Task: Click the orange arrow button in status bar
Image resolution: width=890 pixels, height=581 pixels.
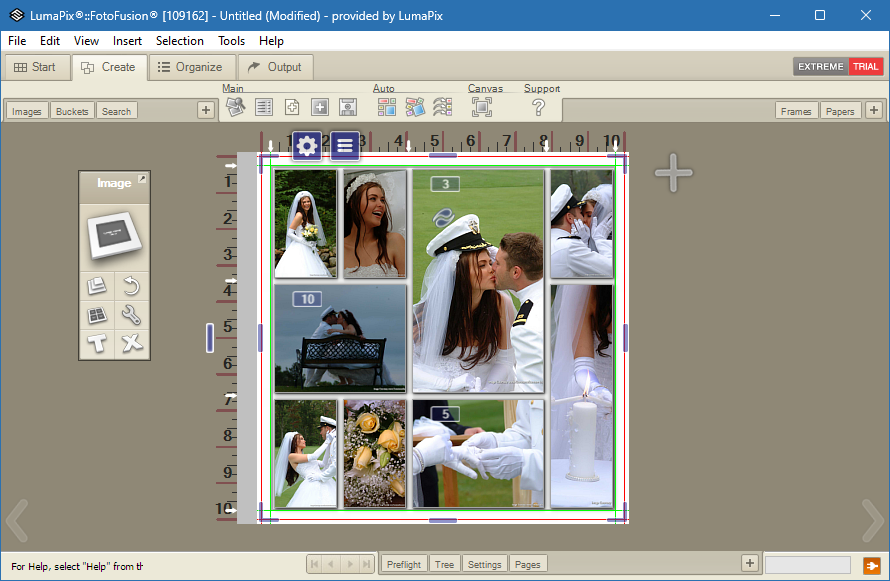Action: tap(871, 565)
